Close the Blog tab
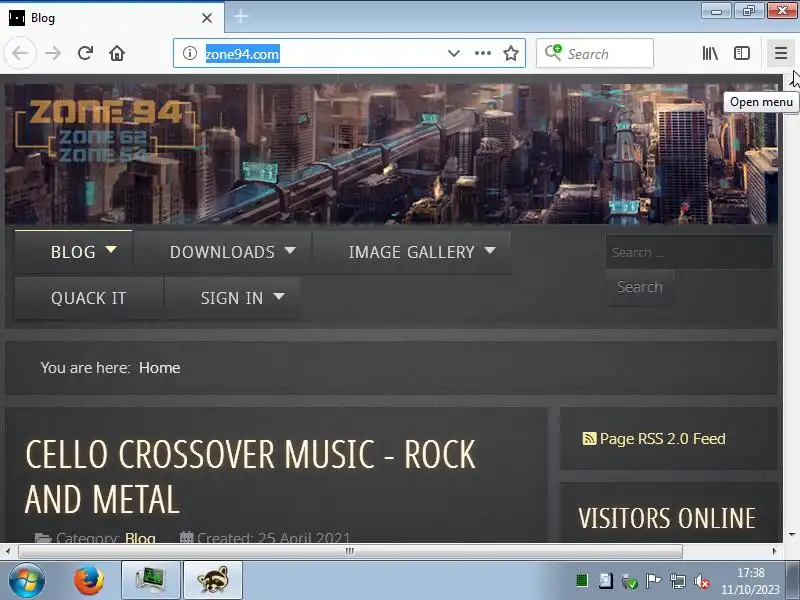This screenshot has height=600, width=800. (x=207, y=18)
